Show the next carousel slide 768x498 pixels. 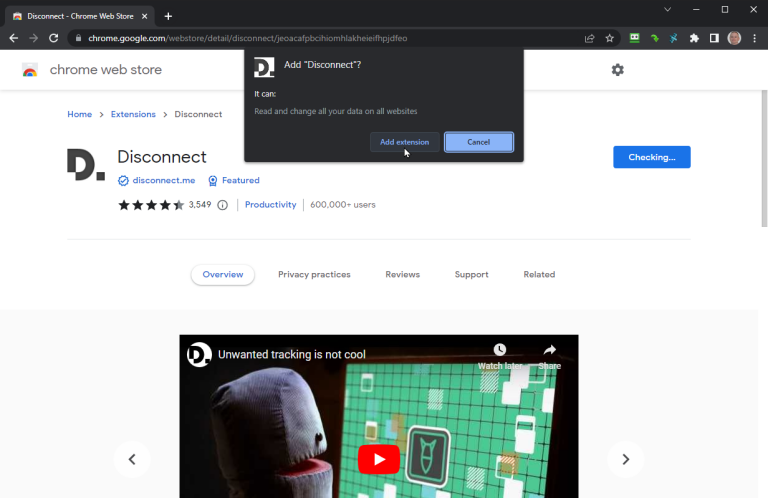click(625, 459)
